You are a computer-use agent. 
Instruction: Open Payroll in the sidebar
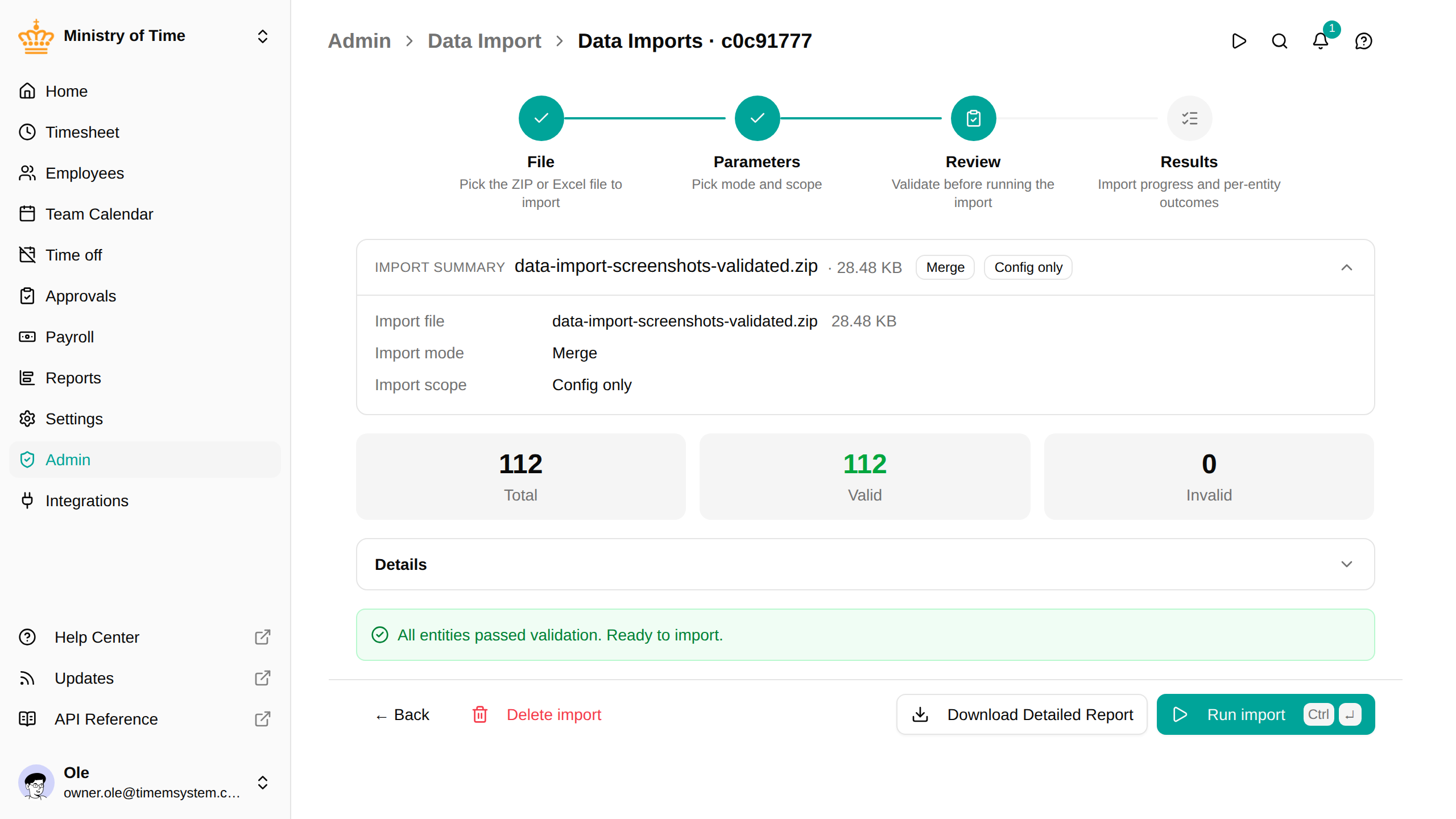pyautogui.click(x=146, y=337)
